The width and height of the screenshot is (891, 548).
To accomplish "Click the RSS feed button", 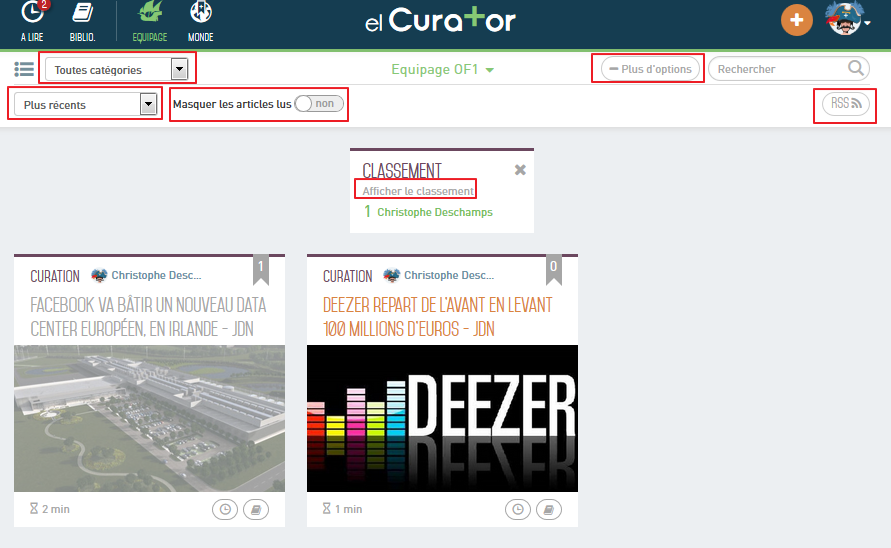I will pos(846,103).
